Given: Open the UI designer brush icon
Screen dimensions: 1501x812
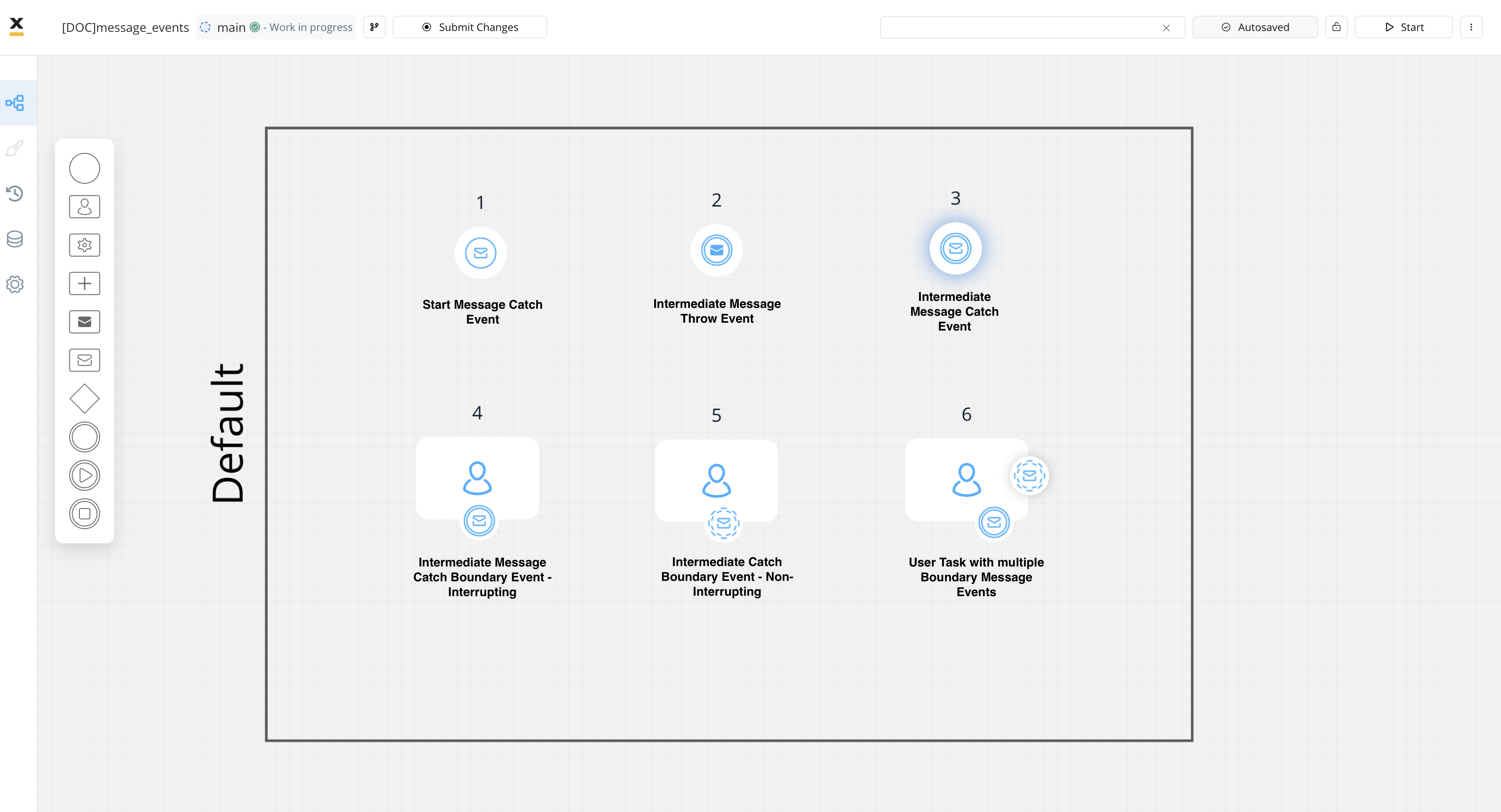Looking at the screenshot, I should pos(15,148).
